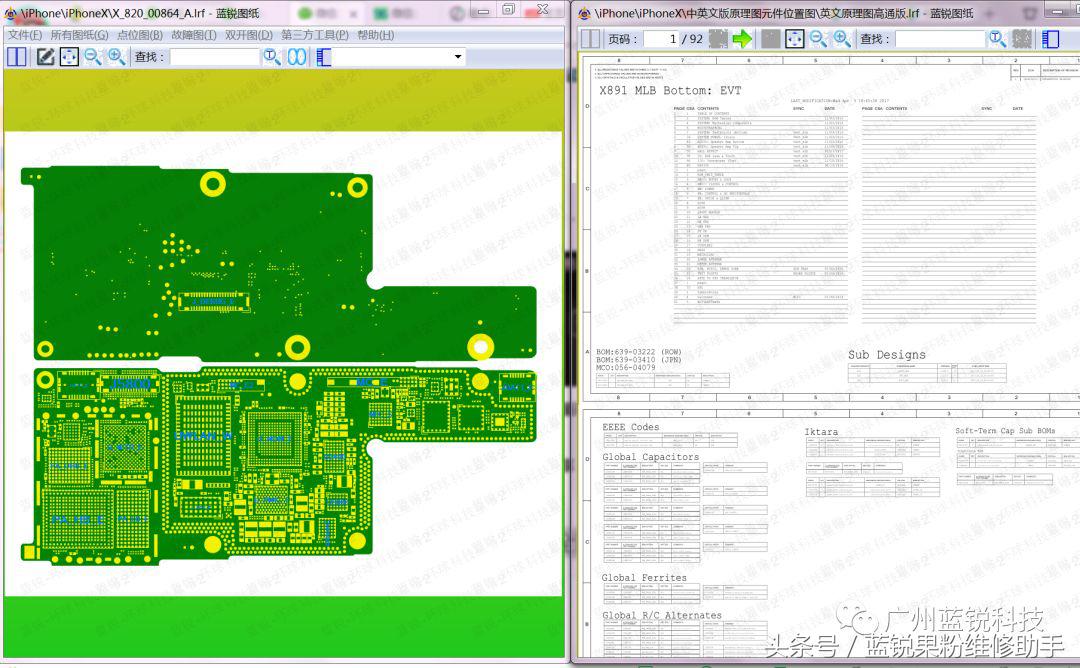Image resolution: width=1080 pixels, height=668 pixels.
Task: Click the page number field showing 1
Action: click(x=659, y=39)
